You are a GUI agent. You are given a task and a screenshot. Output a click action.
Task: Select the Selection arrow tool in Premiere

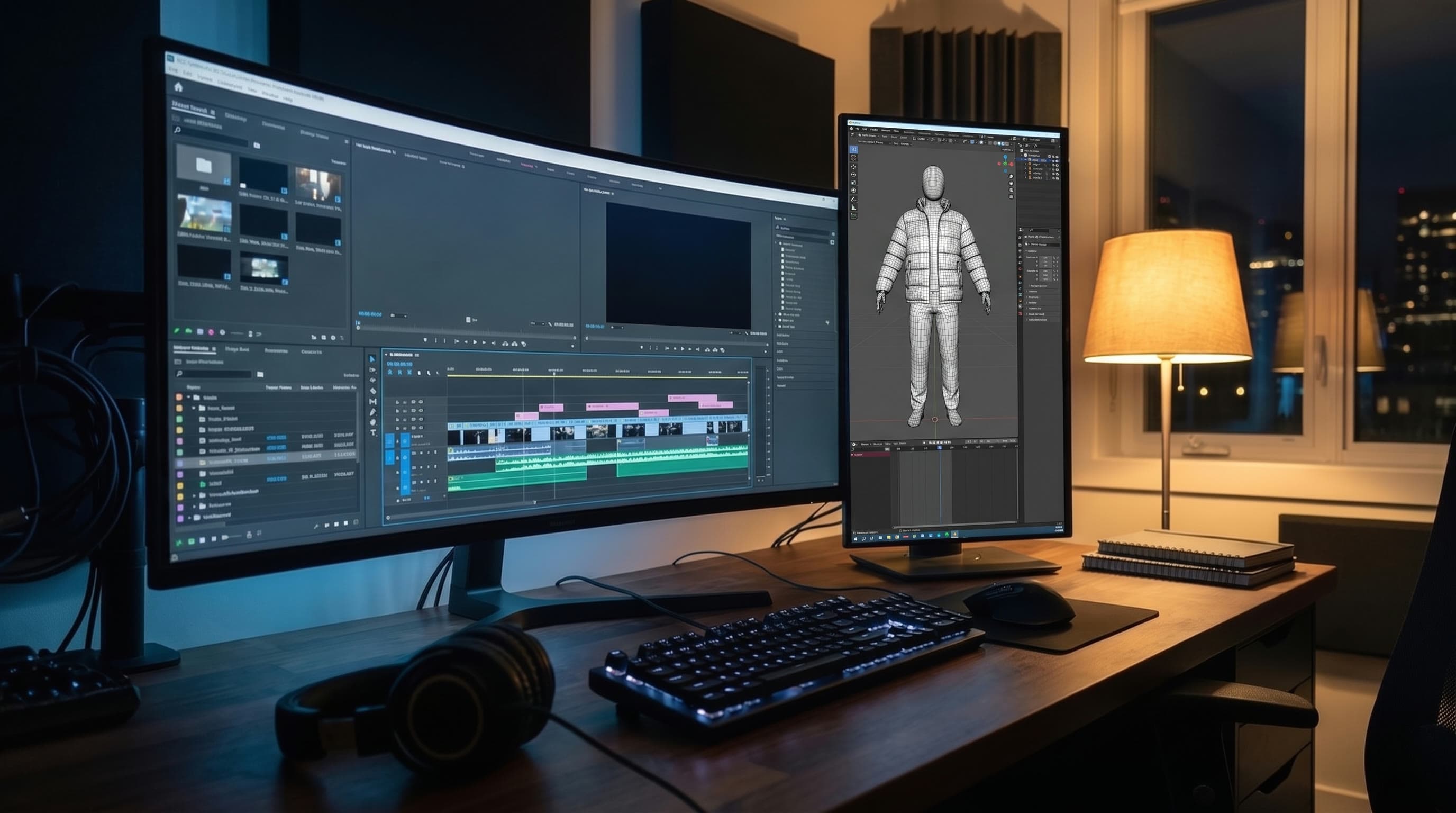click(x=372, y=359)
